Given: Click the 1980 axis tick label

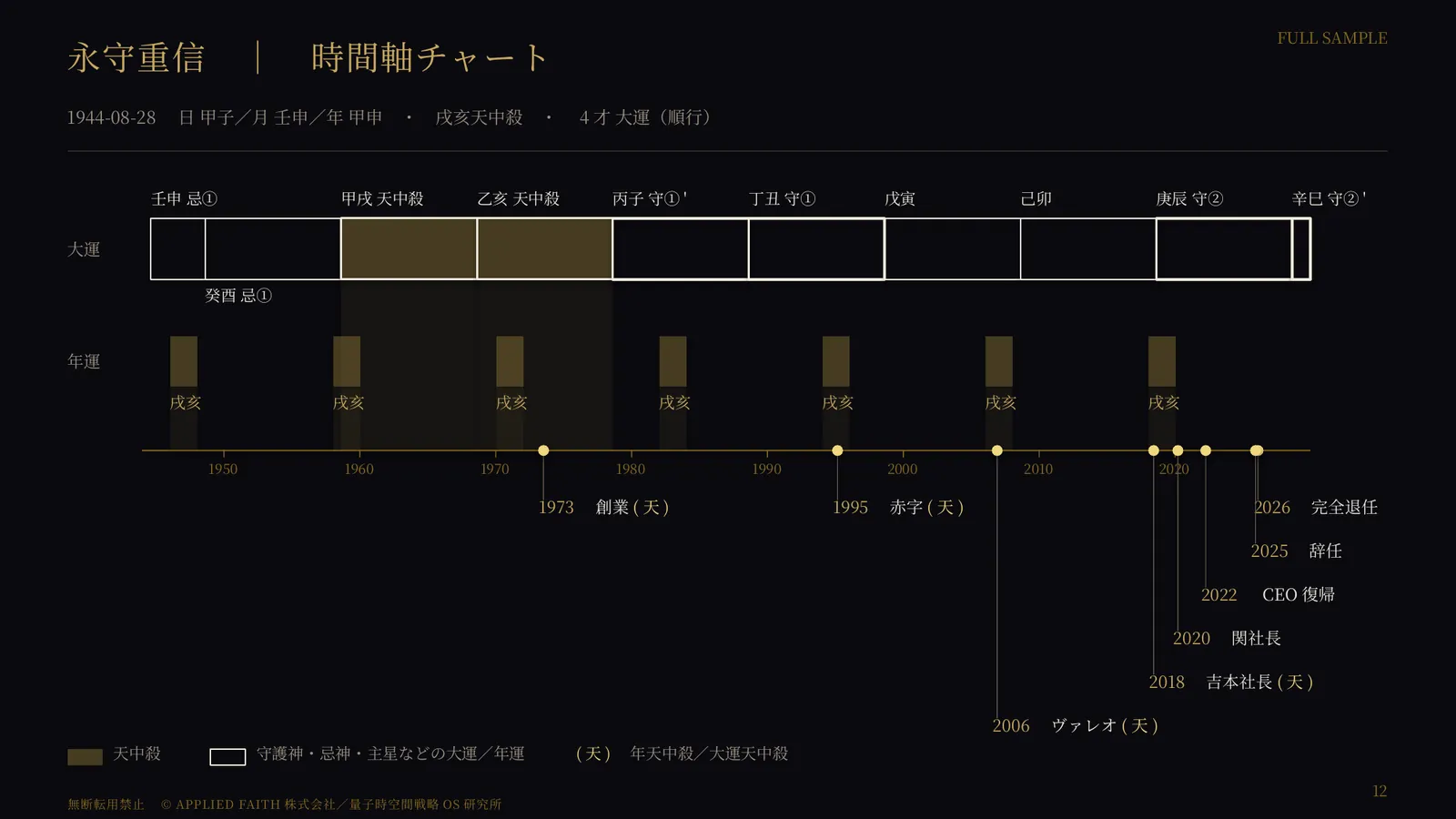Looking at the screenshot, I should (x=631, y=470).
